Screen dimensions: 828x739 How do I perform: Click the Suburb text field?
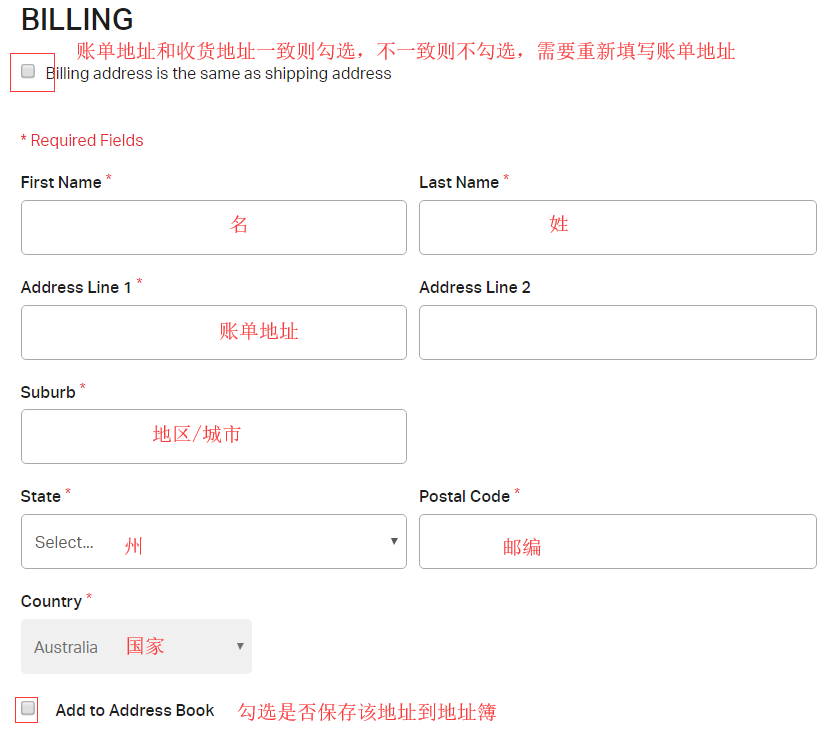pos(213,436)
